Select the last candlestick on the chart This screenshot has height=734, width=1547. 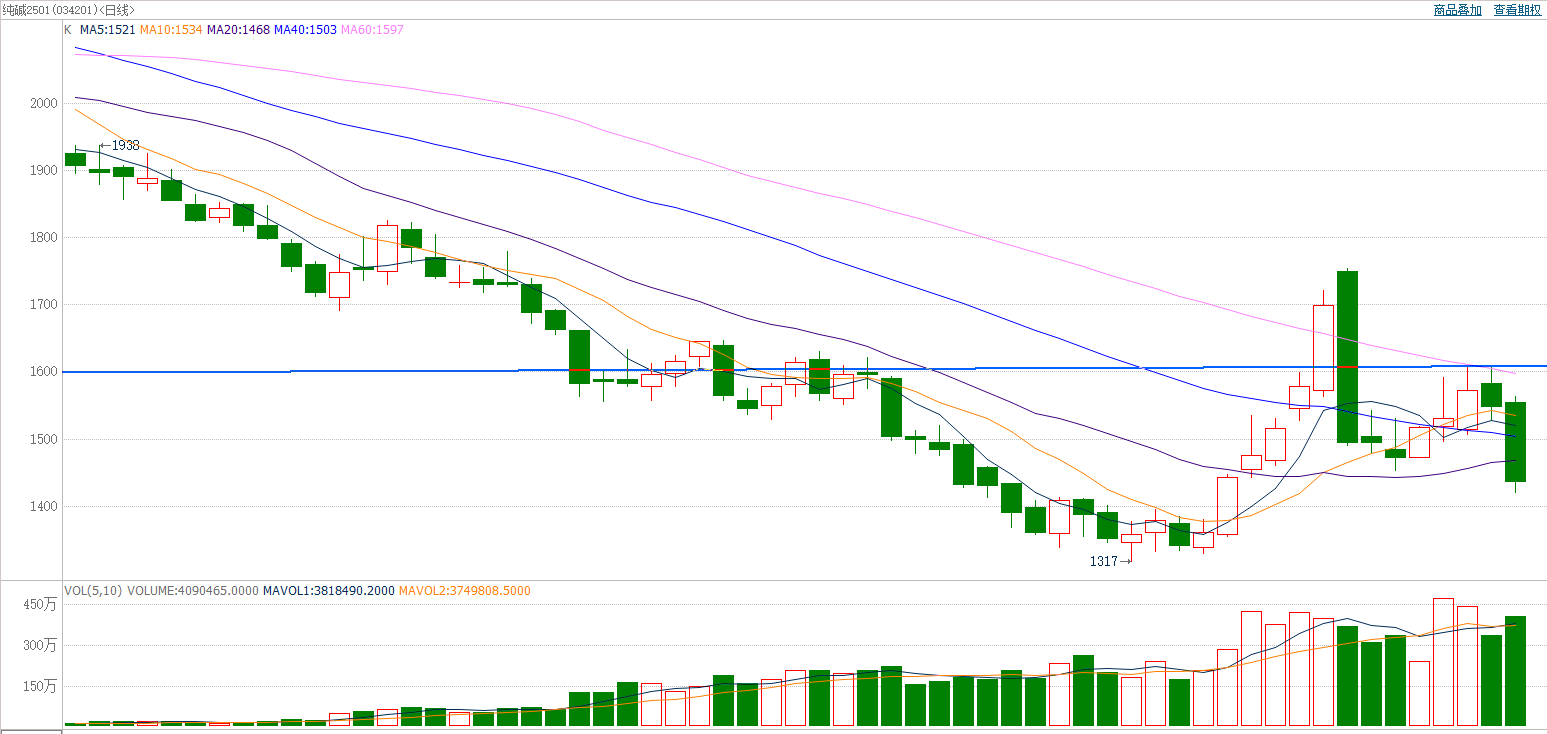click(1515, 442)
